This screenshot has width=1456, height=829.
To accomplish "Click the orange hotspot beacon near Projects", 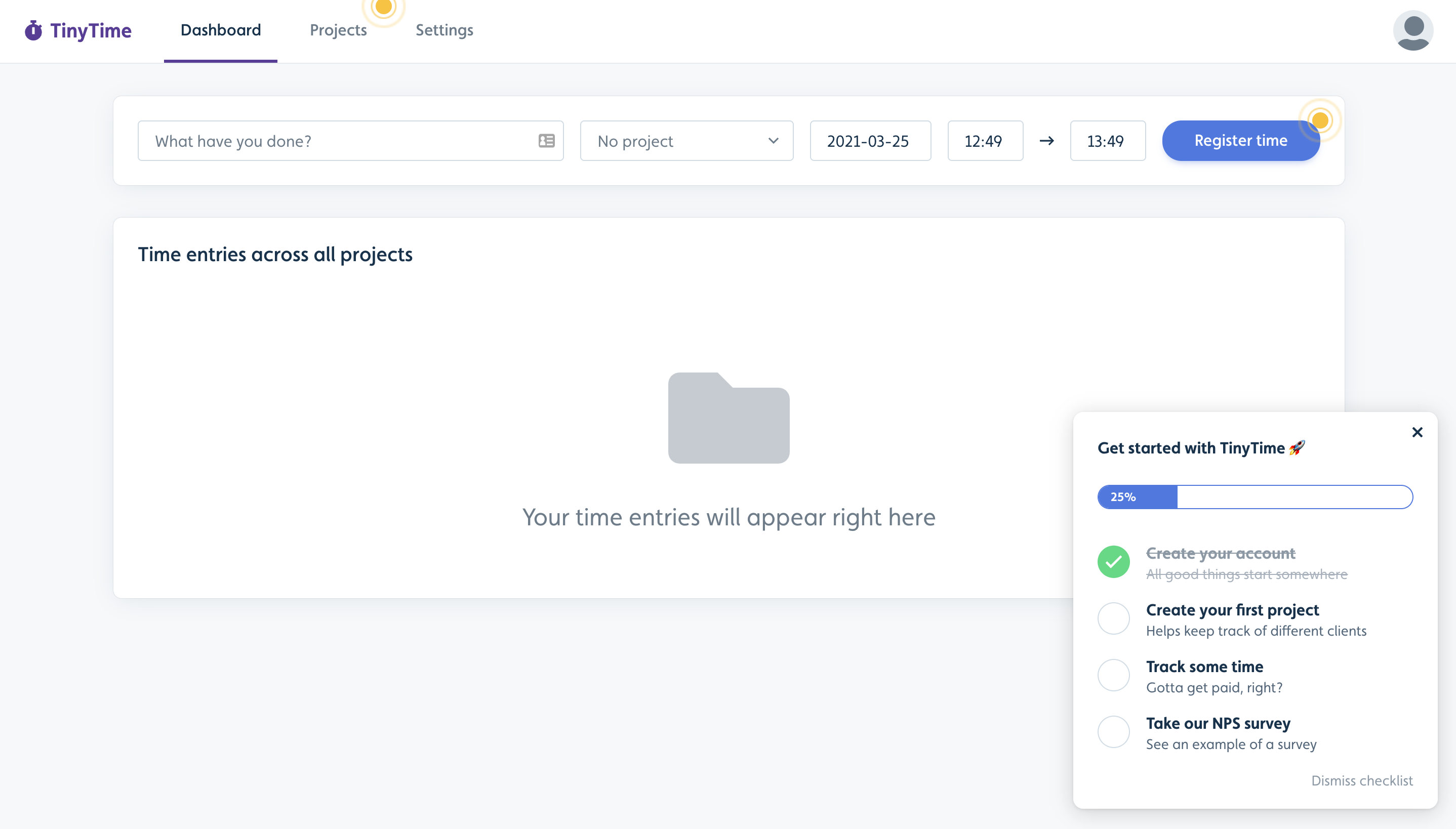I will pyautogui.click(x=384, y=8).
